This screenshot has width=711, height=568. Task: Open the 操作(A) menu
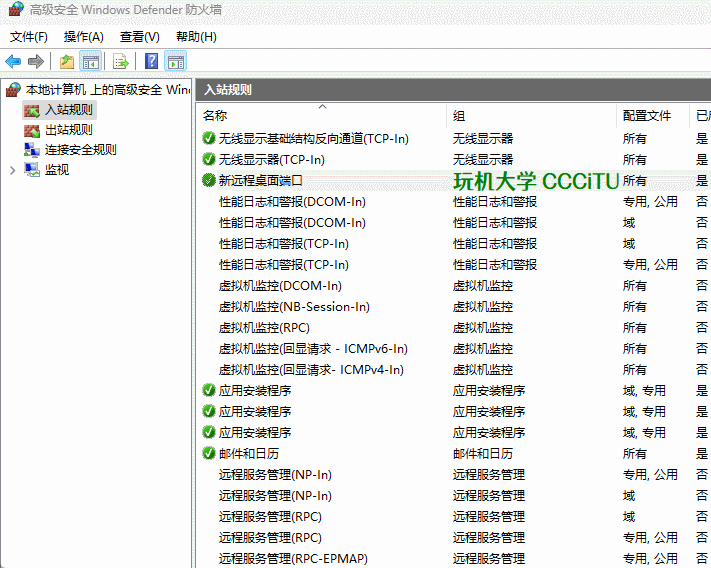84,37
